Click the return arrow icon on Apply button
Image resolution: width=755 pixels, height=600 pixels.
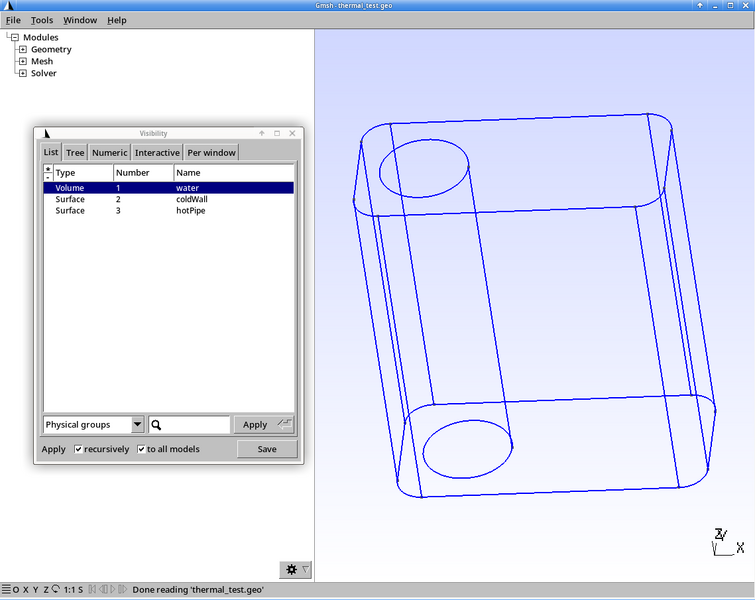click(x=285, y=424)
